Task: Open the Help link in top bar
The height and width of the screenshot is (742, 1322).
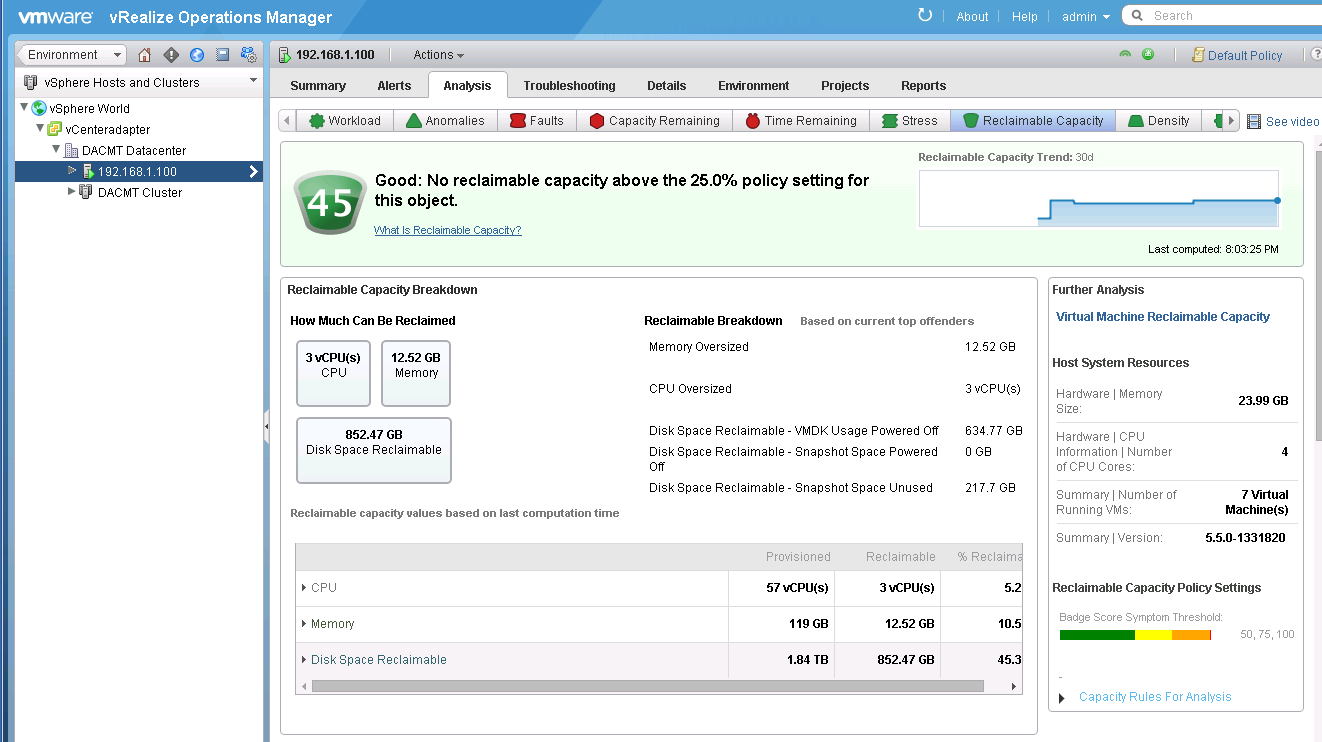Action: point(1025,16)
